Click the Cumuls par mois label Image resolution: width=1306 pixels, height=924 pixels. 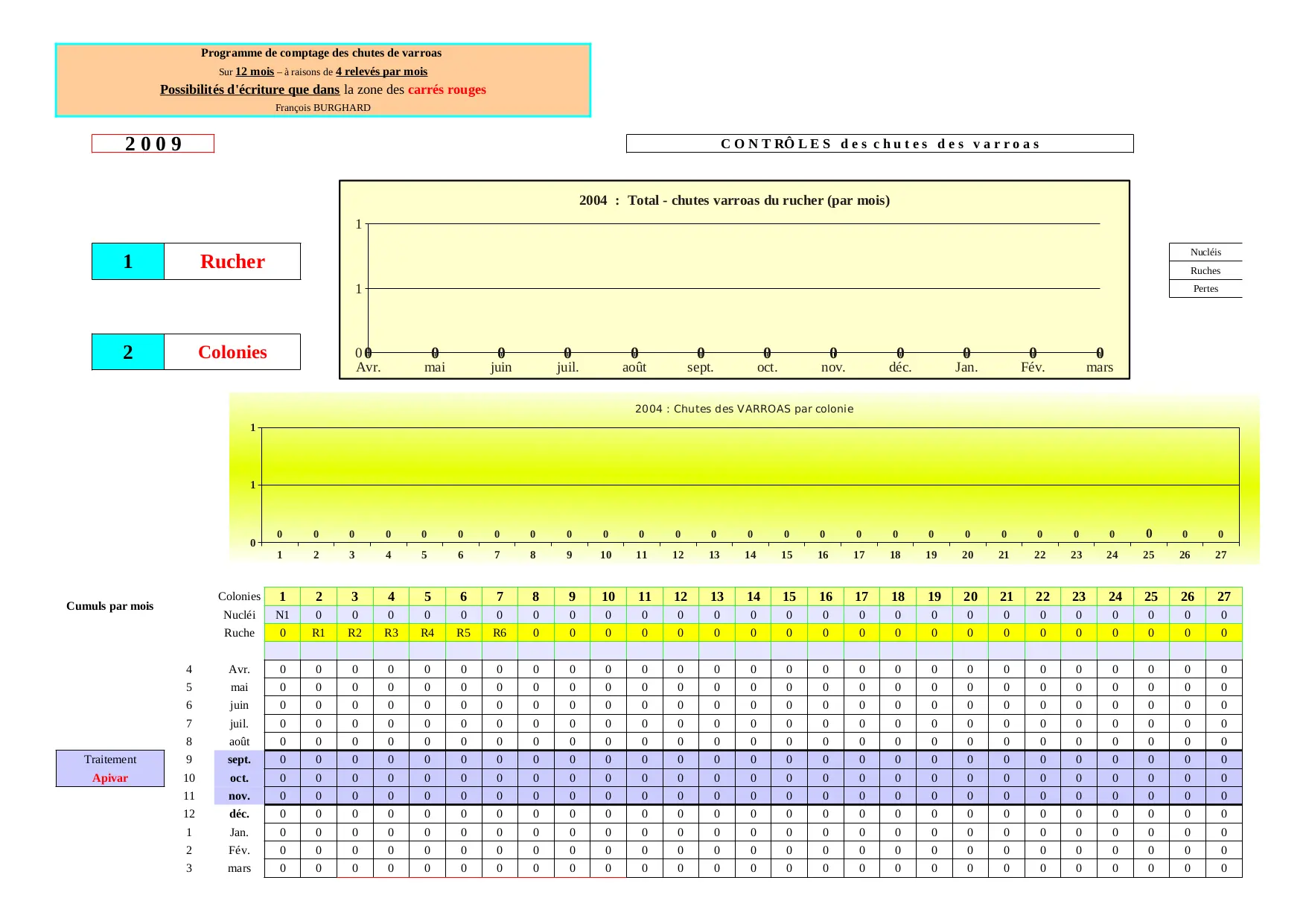pyautogui.click(x=110, y=606)
